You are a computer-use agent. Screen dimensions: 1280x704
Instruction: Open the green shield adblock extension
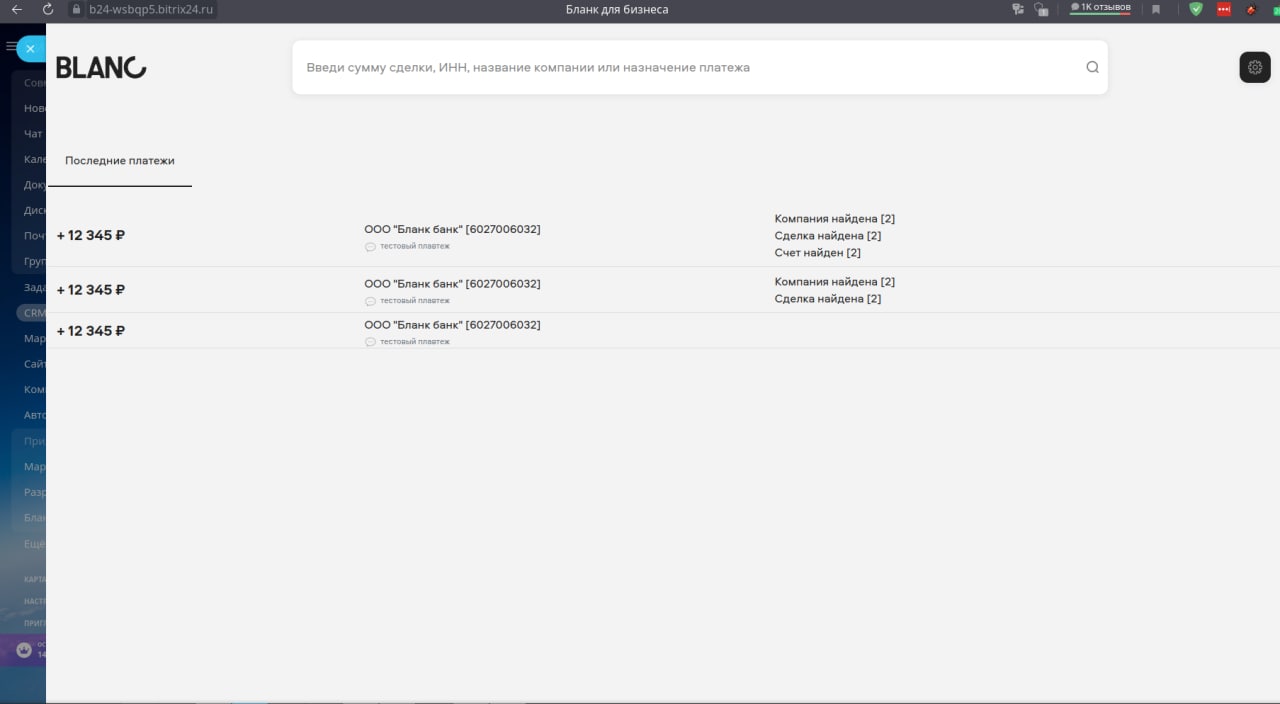1196,9
